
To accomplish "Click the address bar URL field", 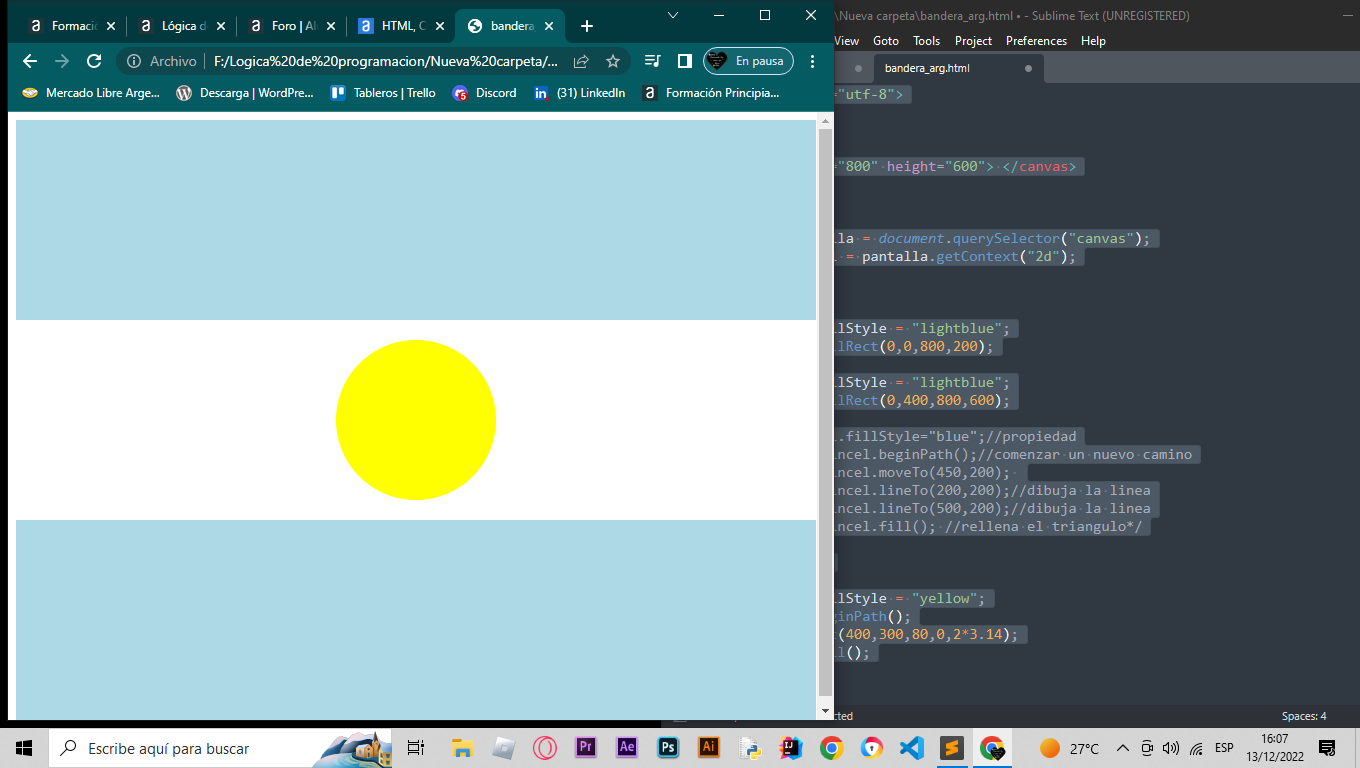I will coord(386,61).
